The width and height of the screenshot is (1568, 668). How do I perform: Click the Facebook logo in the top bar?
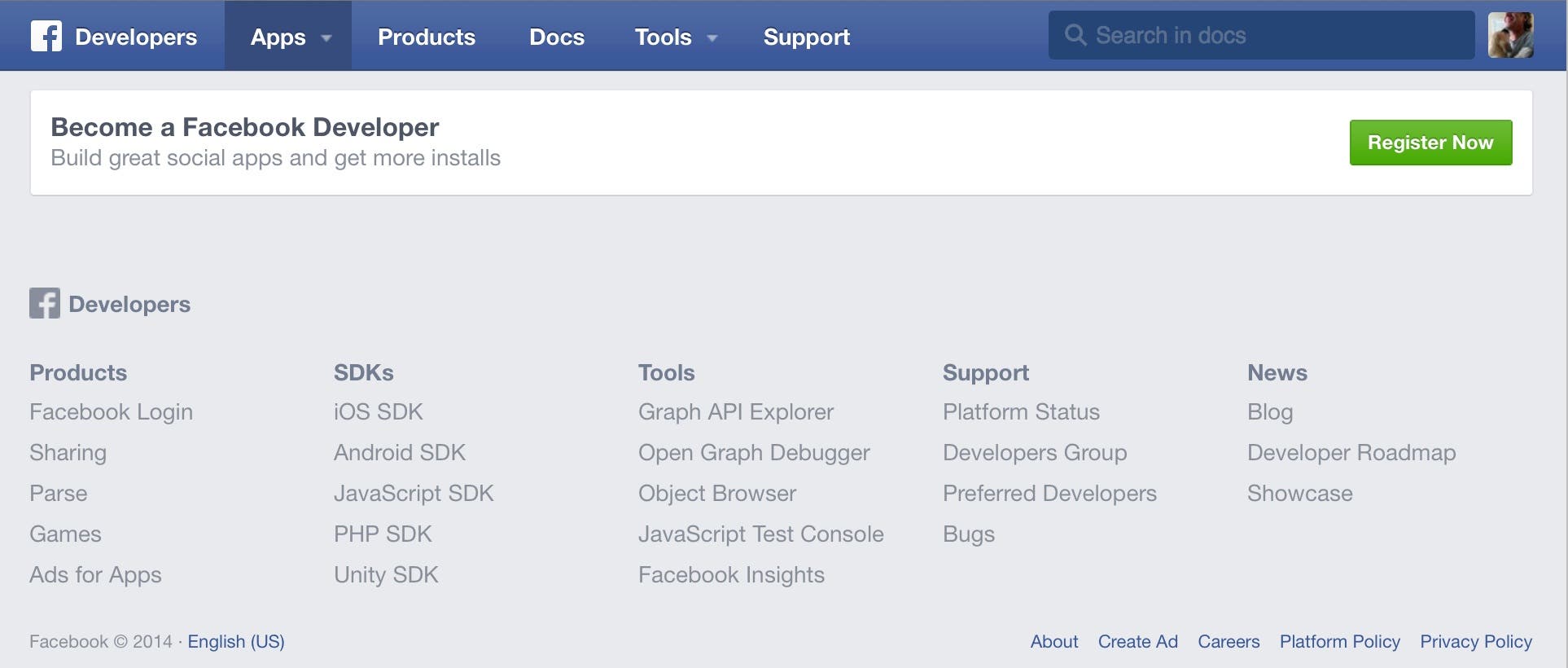click(46, 36)
